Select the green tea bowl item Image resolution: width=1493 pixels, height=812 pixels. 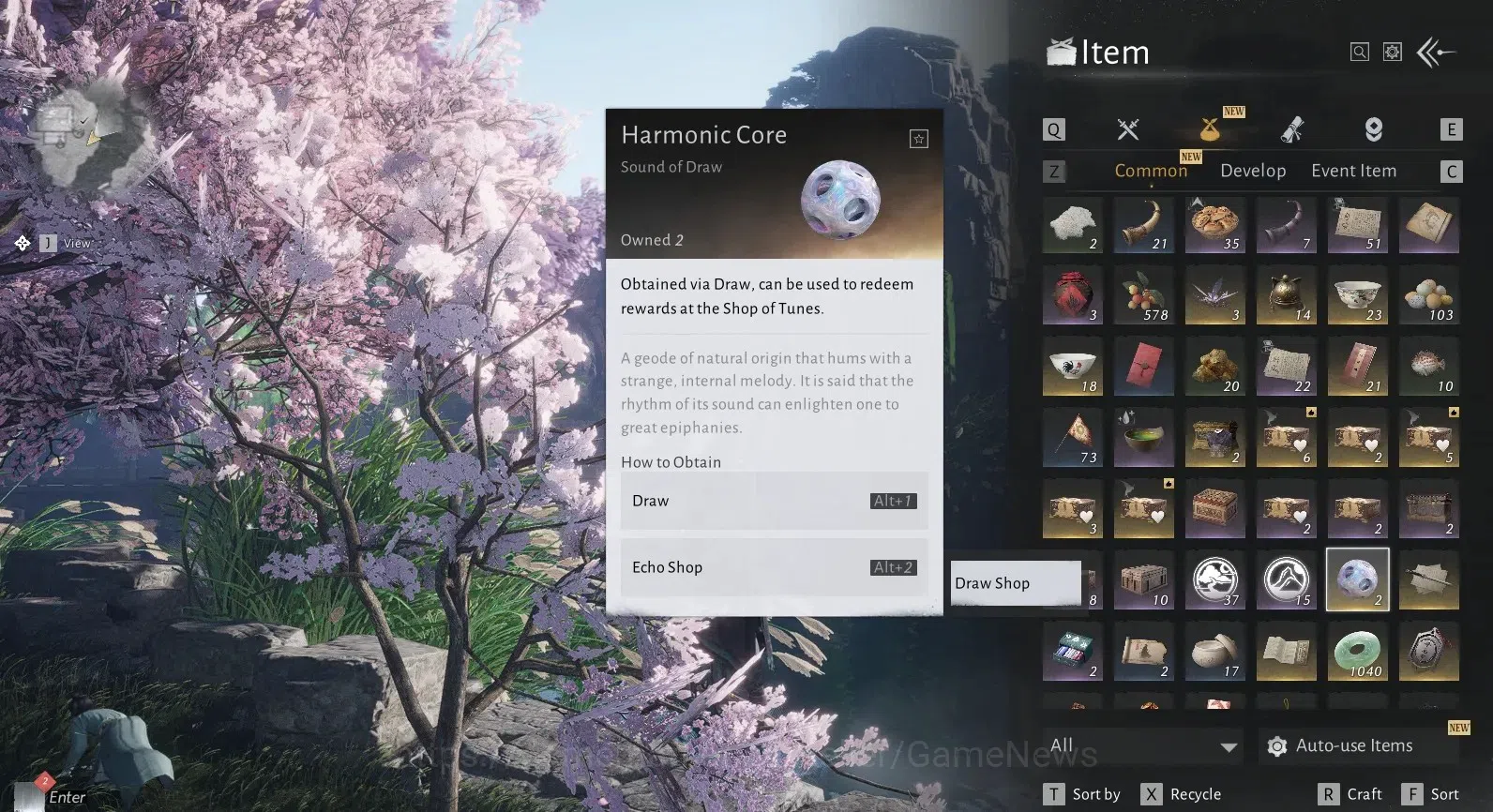click(1144, 438)
